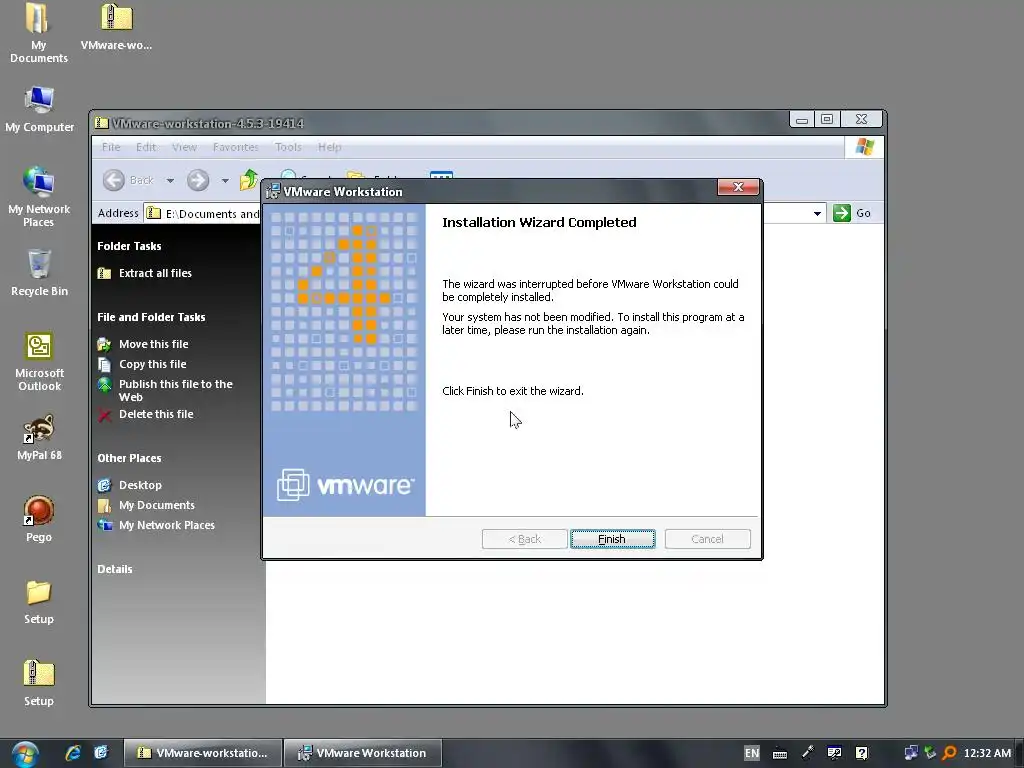
Task: Click the safely remove hardware tray icon
Action: tap(930, 753)
